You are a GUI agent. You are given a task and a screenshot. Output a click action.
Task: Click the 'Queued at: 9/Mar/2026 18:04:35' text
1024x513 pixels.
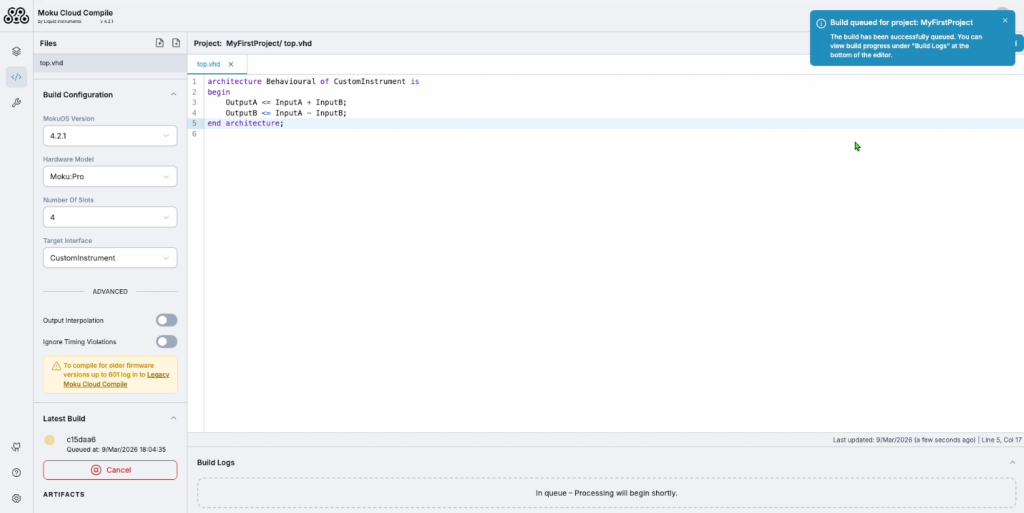pyautogui.click(x=116, y=450)
